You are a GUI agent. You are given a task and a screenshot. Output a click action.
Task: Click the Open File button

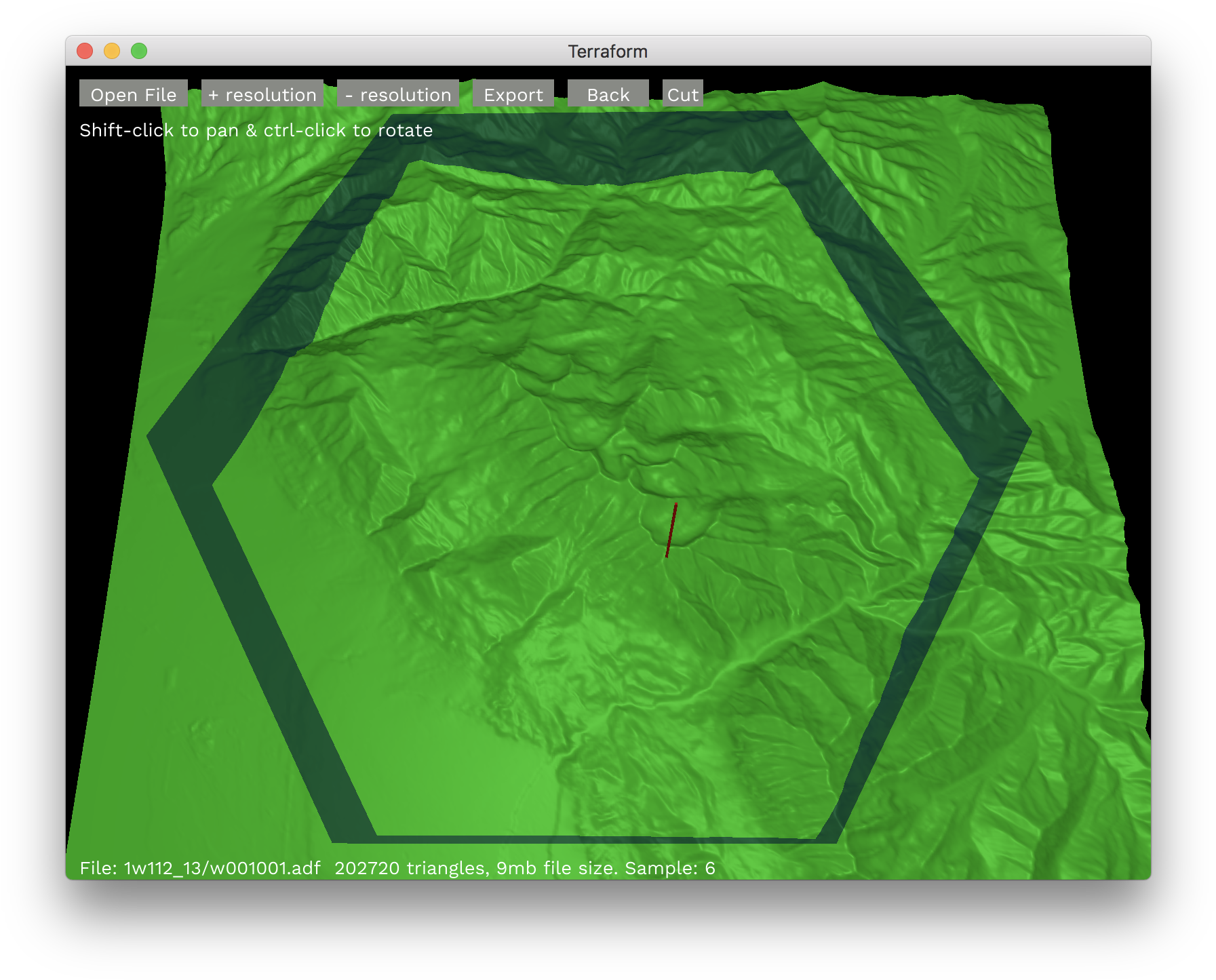point(133,94)
